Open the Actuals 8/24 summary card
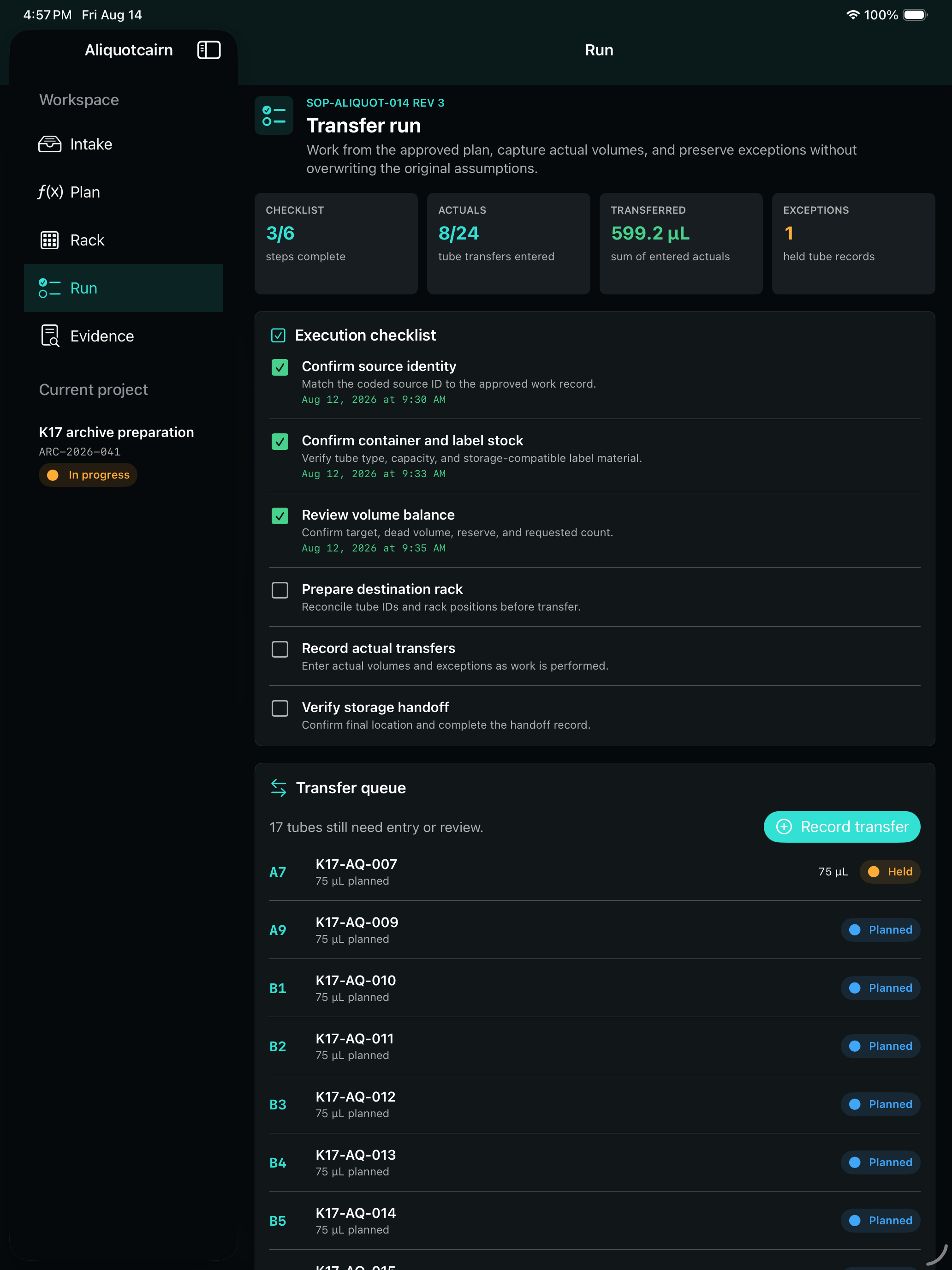 pos(508,244)
